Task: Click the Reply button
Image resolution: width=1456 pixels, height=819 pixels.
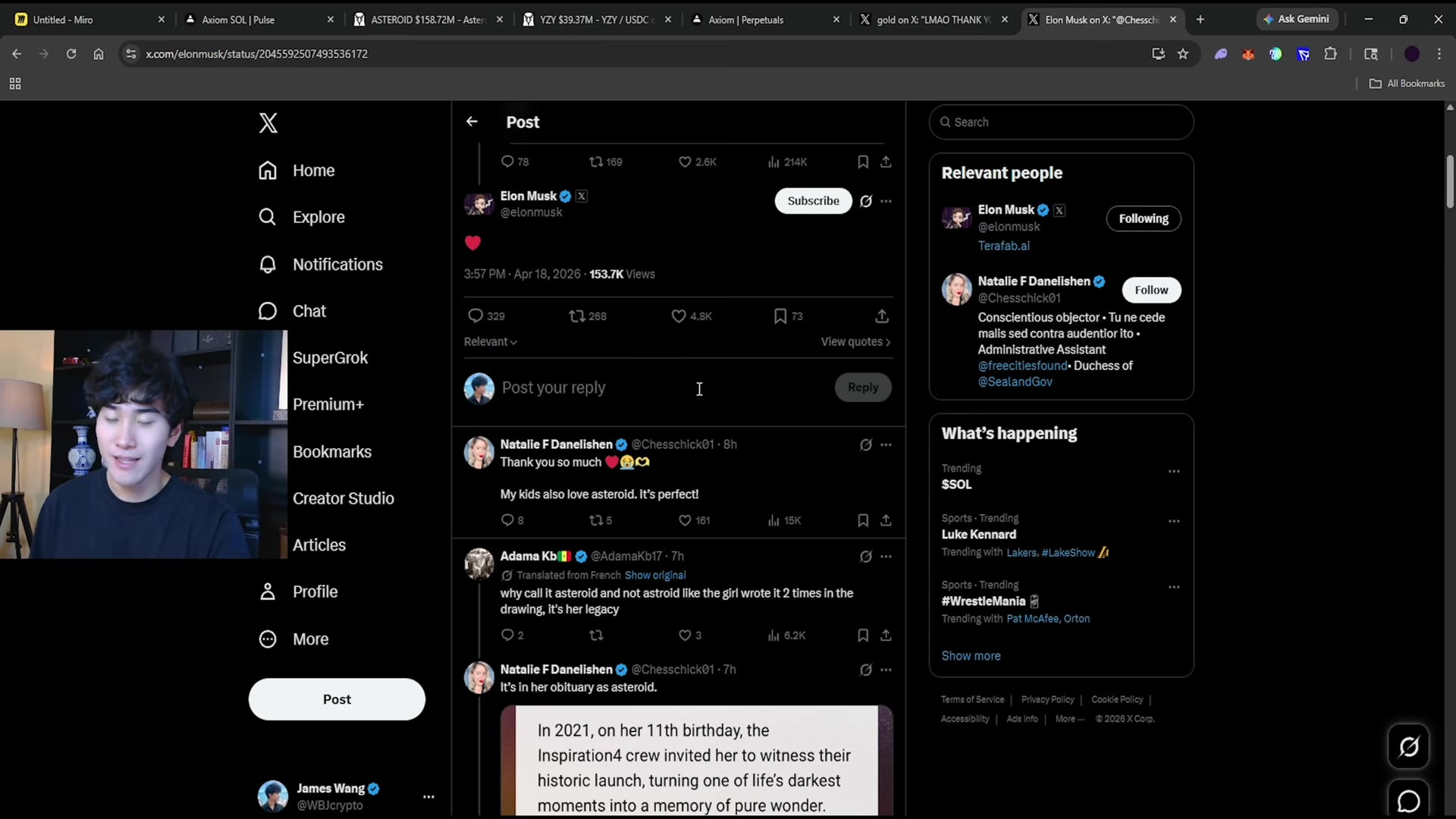Action: (x=863, y=388)
